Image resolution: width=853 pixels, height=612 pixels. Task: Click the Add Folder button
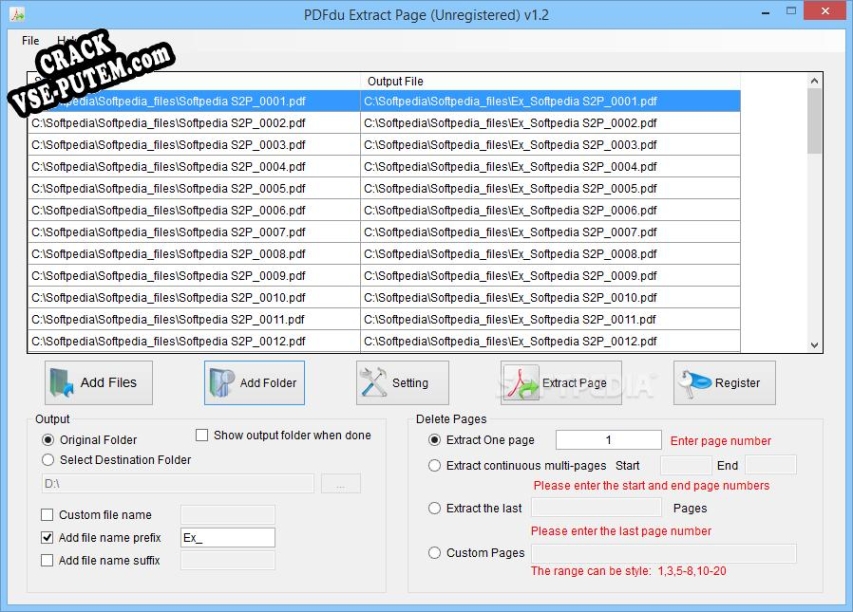click(x=254, y=382)
